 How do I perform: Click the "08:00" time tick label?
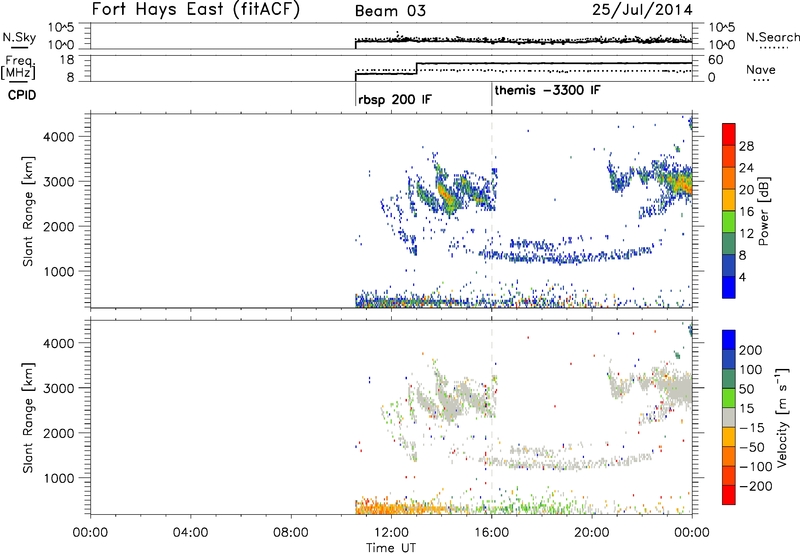point(291,533)
